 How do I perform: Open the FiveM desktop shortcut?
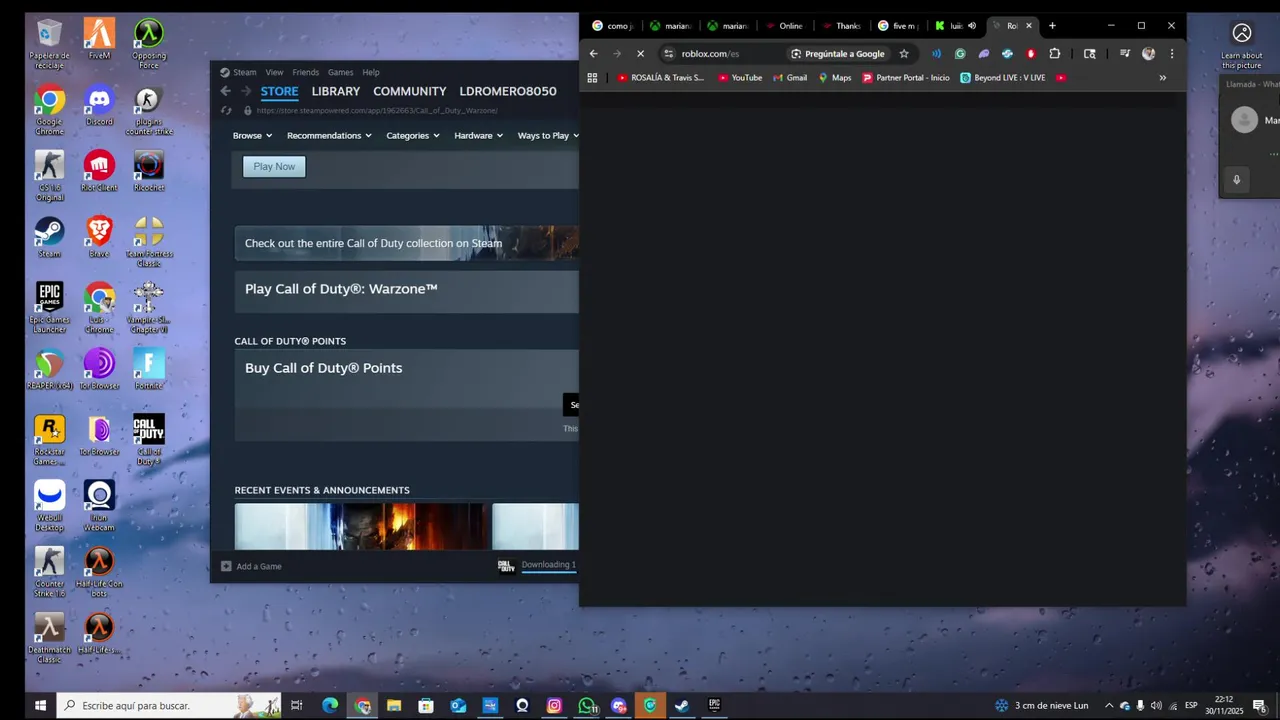coord(99,39)
